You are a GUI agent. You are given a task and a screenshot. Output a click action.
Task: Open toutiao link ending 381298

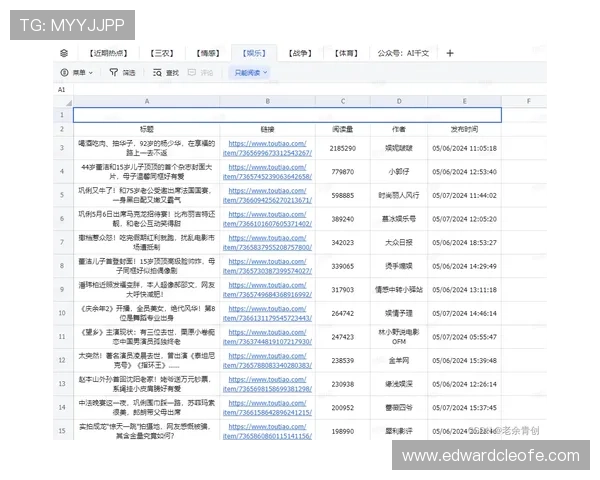click(x=267, y=384)
